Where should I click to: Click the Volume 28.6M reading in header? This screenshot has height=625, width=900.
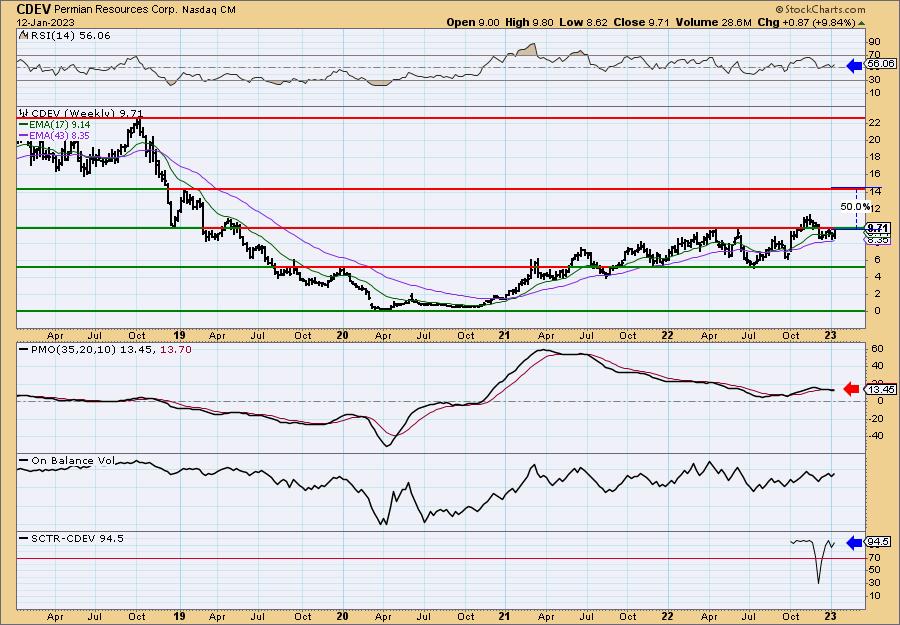(714, 22)
